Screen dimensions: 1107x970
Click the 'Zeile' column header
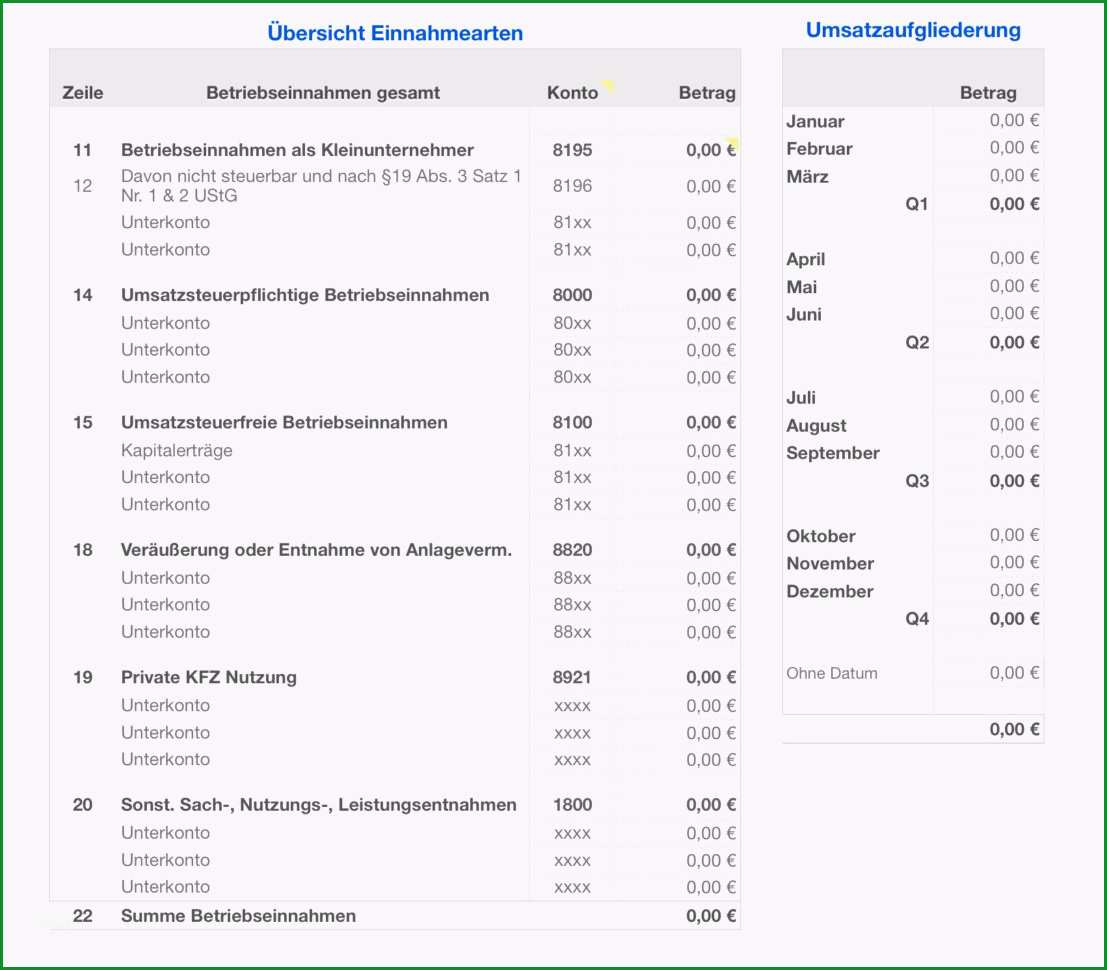pyautogui.click(x=83, y=92)
